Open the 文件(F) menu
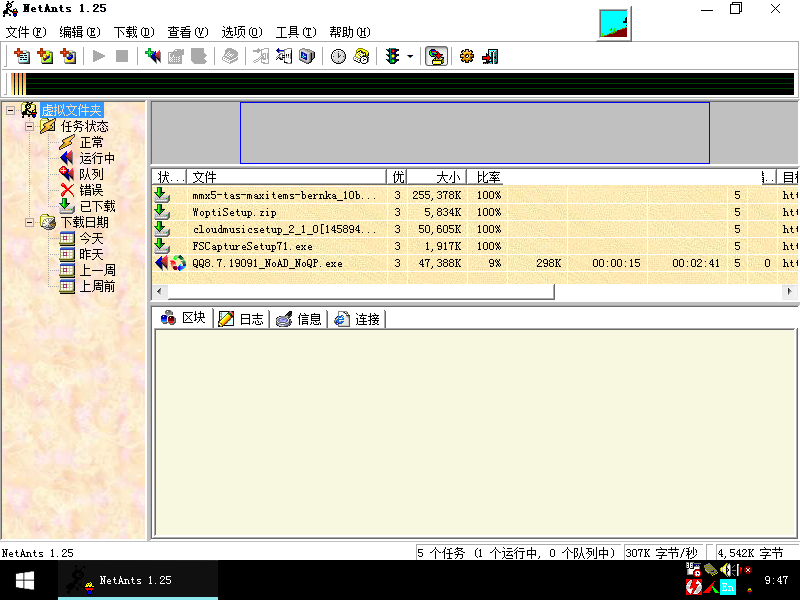800x600 pixels. click(26, 32)
